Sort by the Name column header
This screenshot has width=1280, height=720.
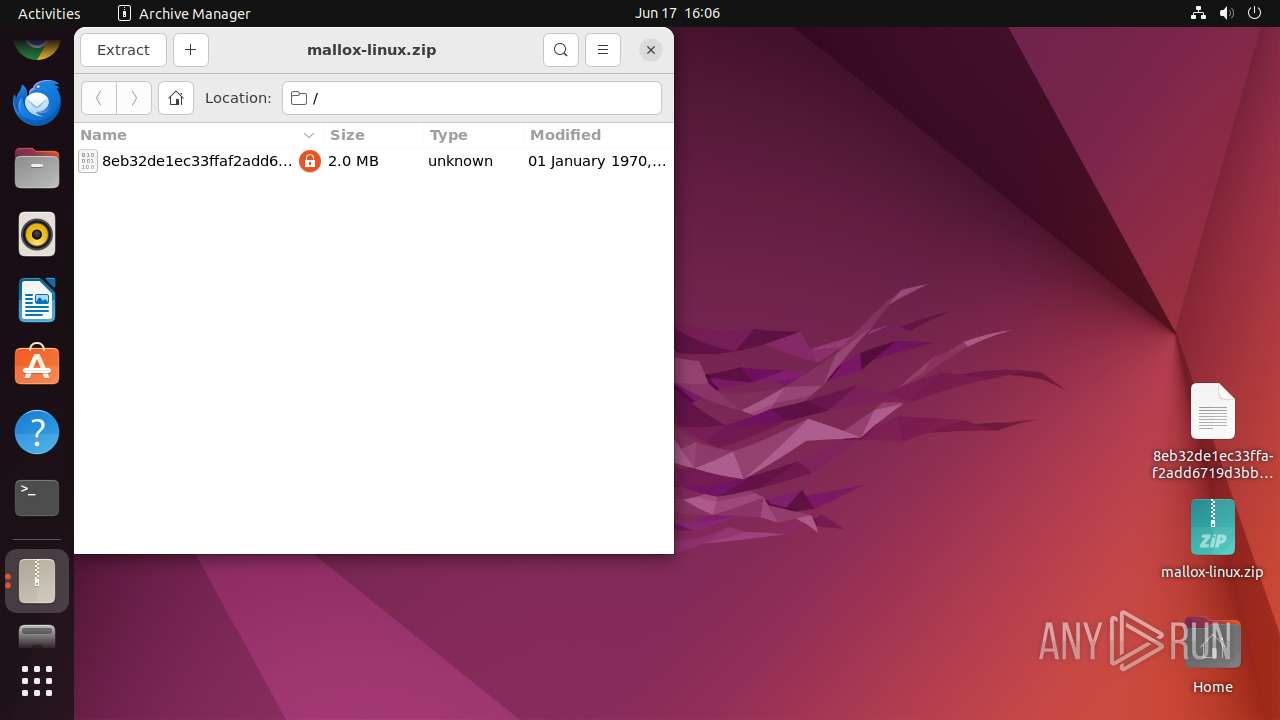click(198, 135)
